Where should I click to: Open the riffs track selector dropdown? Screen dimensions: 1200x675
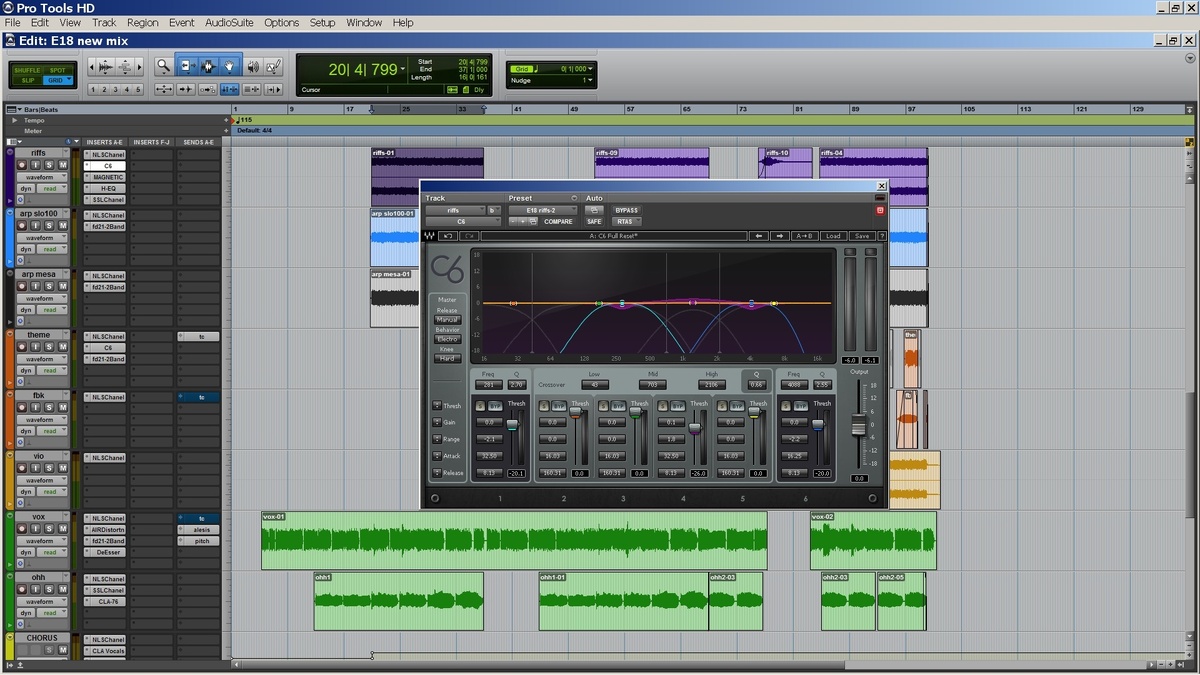click(454, 210)
